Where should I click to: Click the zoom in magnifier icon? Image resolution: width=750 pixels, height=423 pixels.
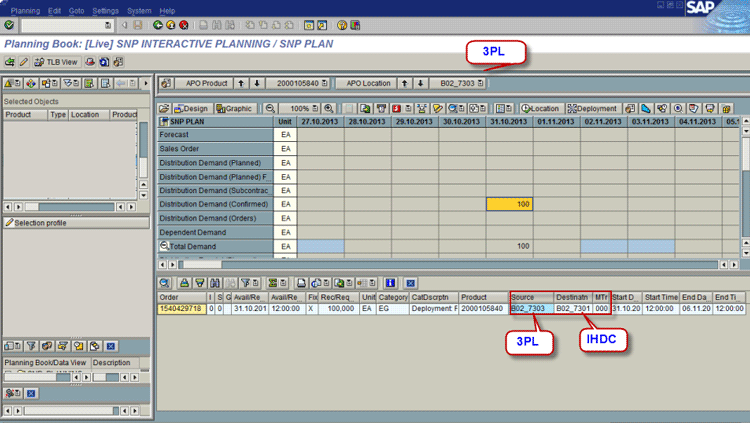pos(329,109)
